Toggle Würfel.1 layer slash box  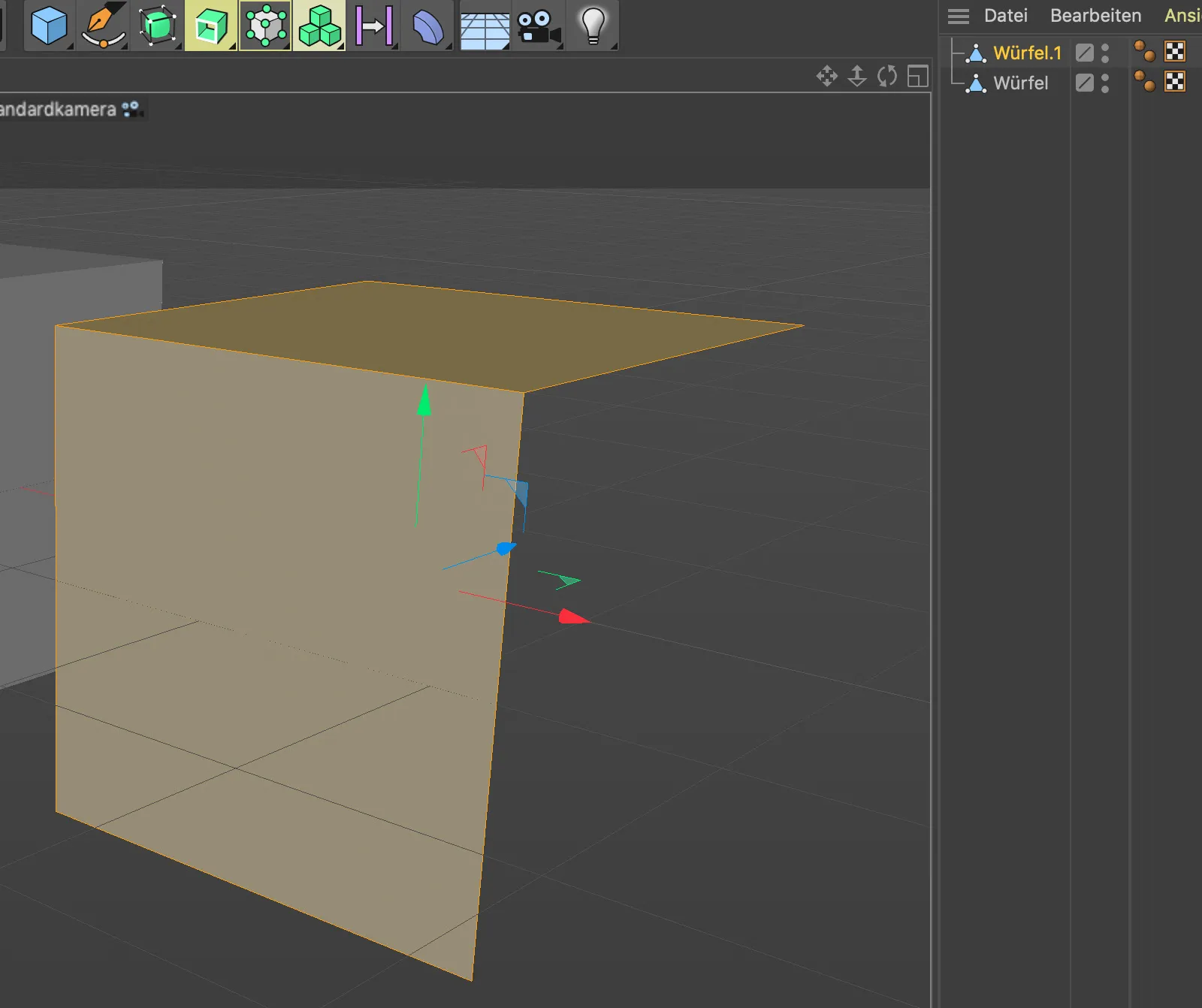click(1084, 53)
